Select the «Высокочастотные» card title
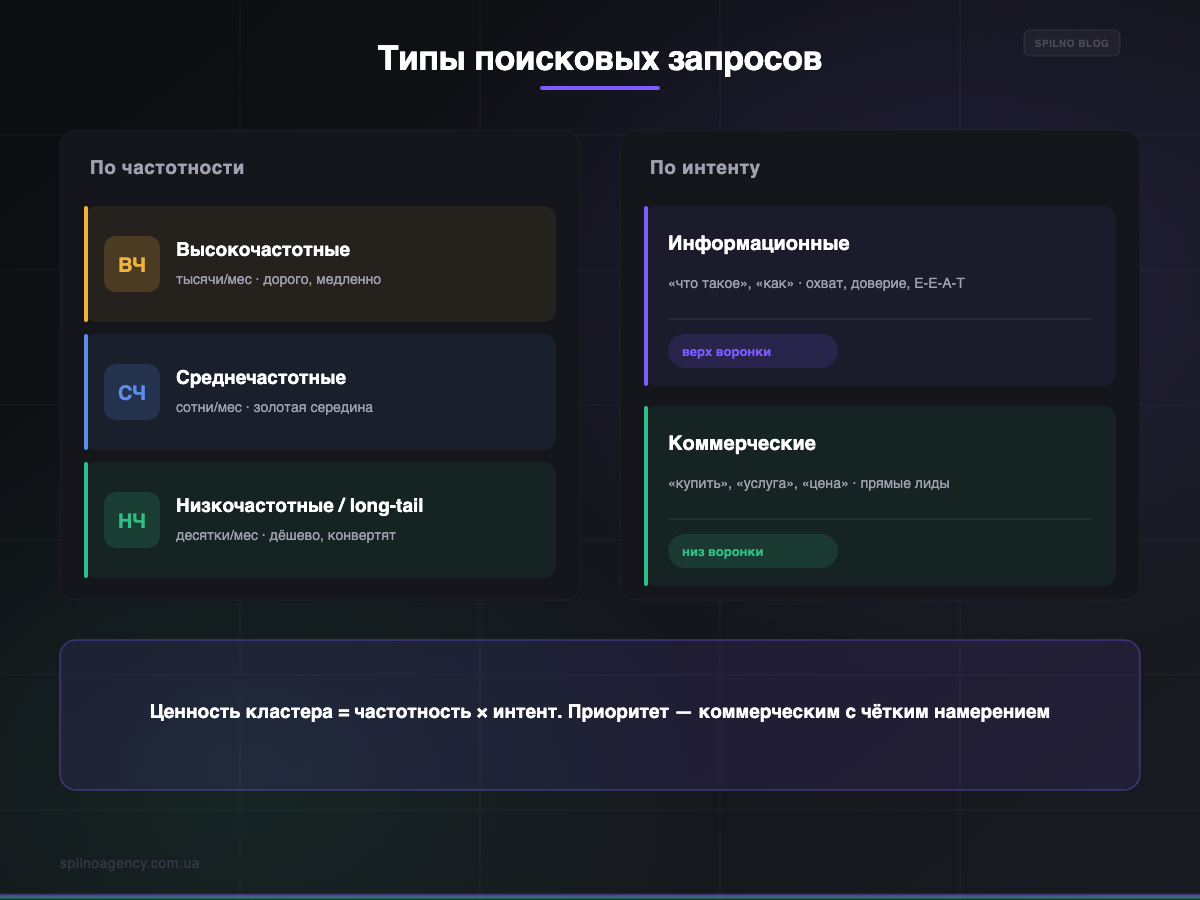Viewport: 1200px width, 900px height. (263, 250)
